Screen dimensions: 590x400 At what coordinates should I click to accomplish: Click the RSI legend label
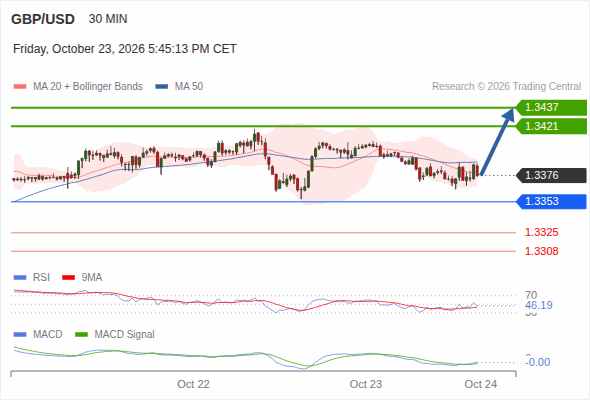(41, 278)
